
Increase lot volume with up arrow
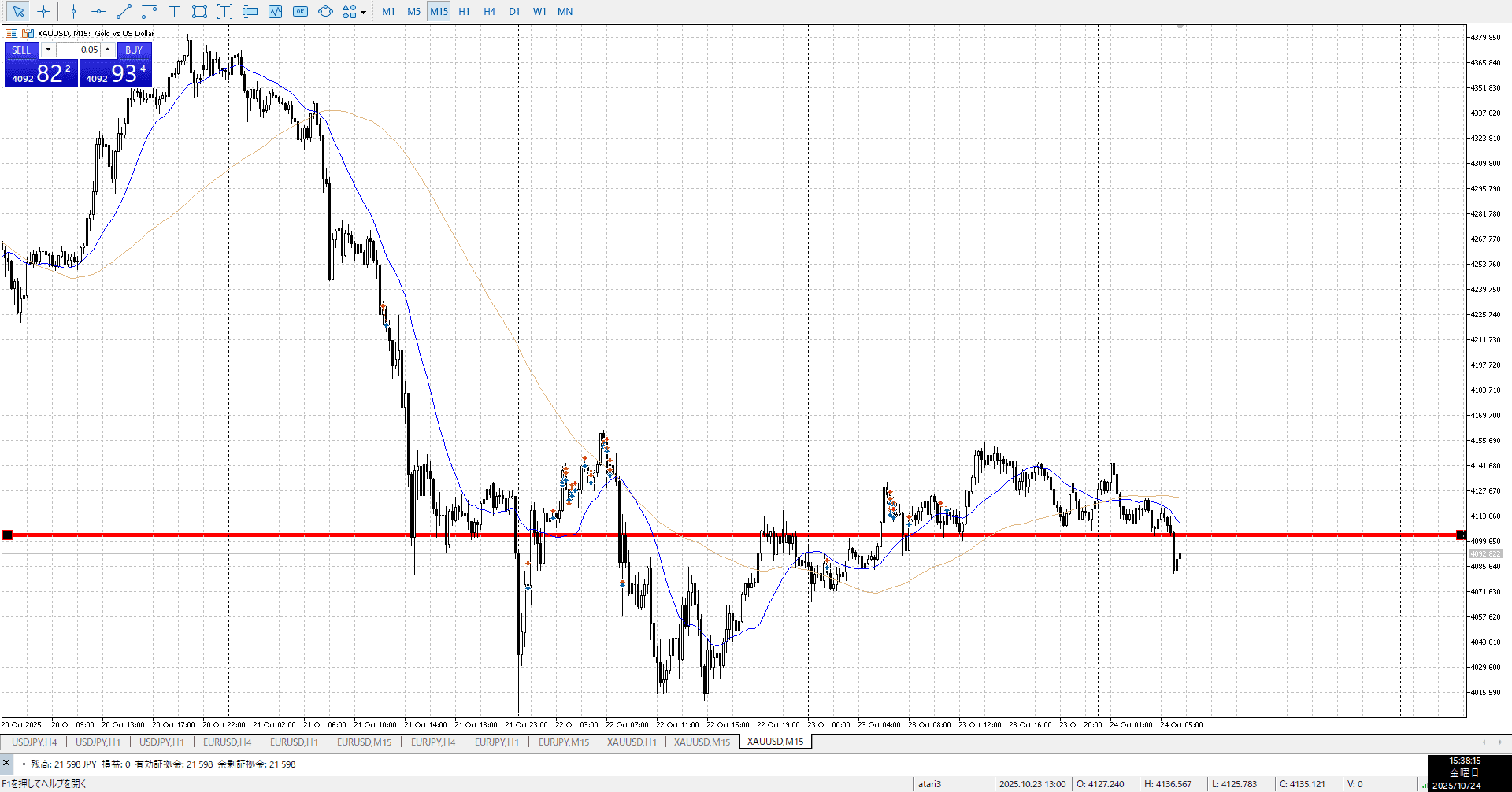click(x=108, y=50)
